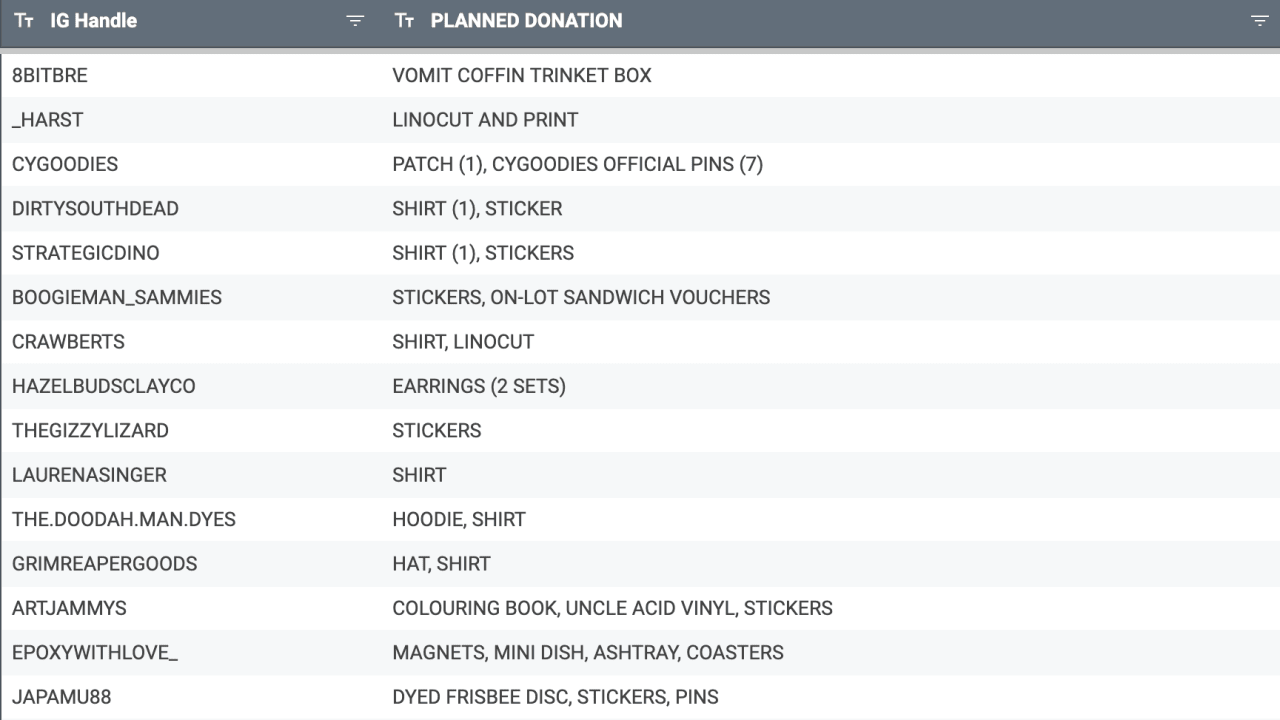Sort by the IG Handle column header
This screenshot has width=1280, height=720.
point(94,21)
